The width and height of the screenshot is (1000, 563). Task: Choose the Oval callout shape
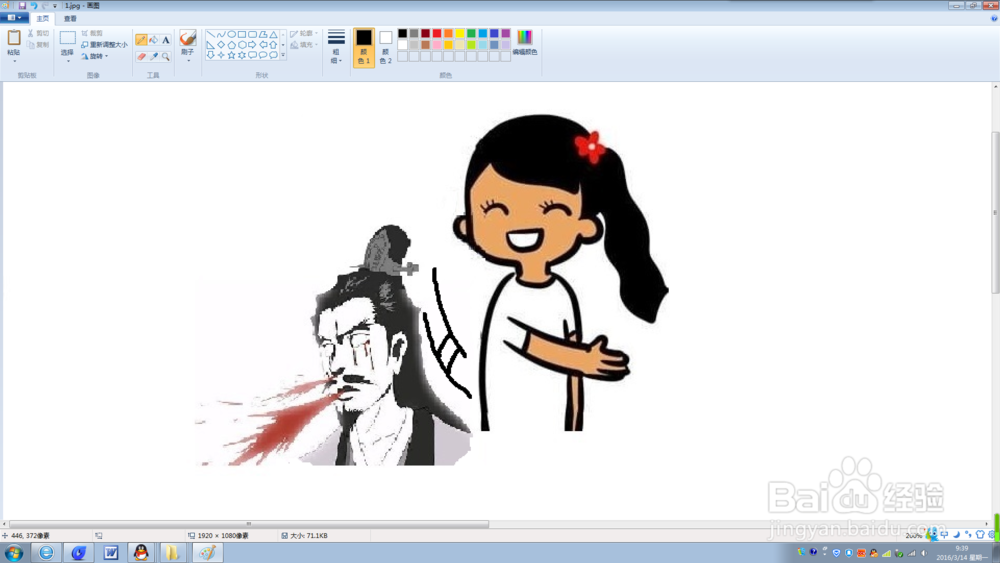(x=263, y=55)
